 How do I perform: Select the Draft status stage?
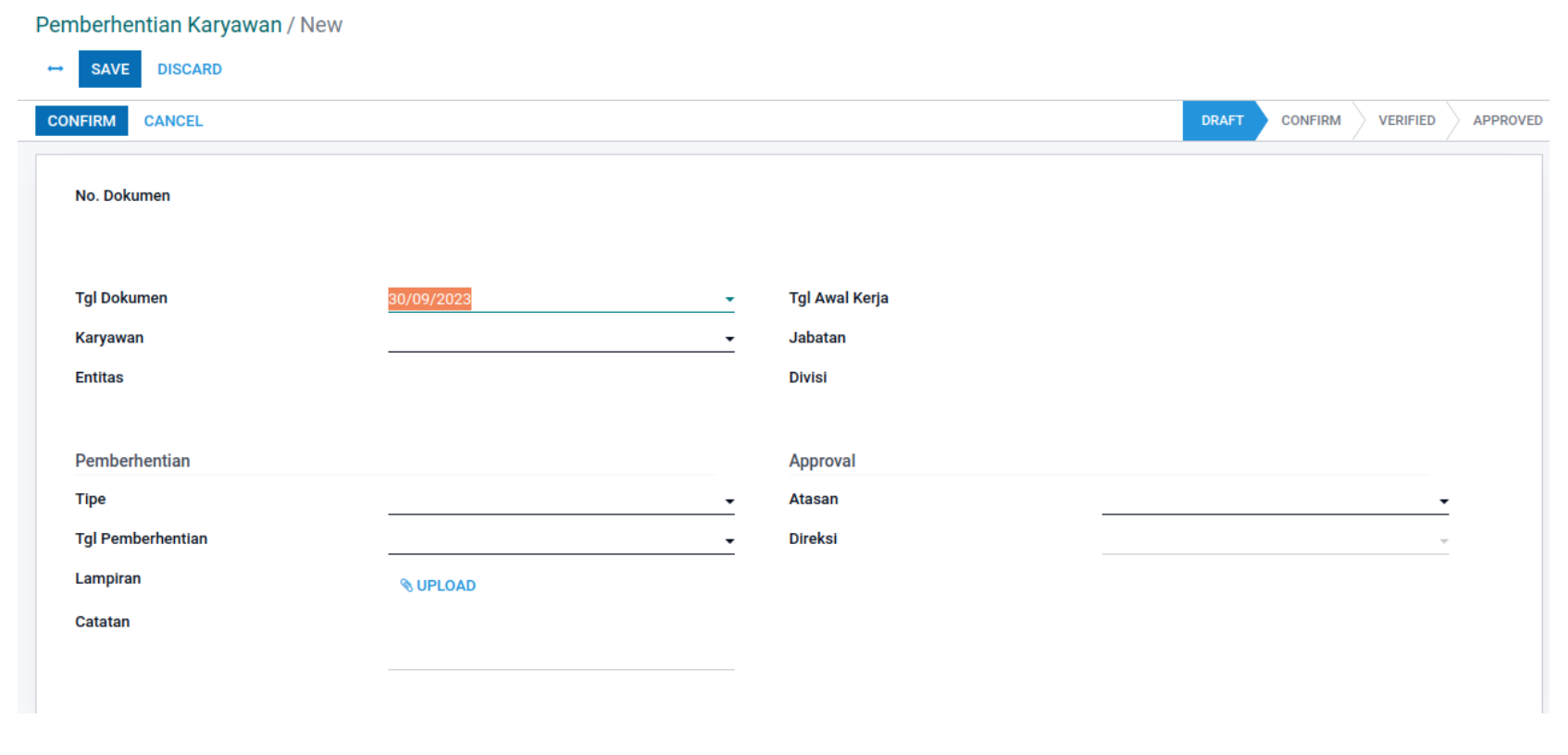pos(1221,121)
